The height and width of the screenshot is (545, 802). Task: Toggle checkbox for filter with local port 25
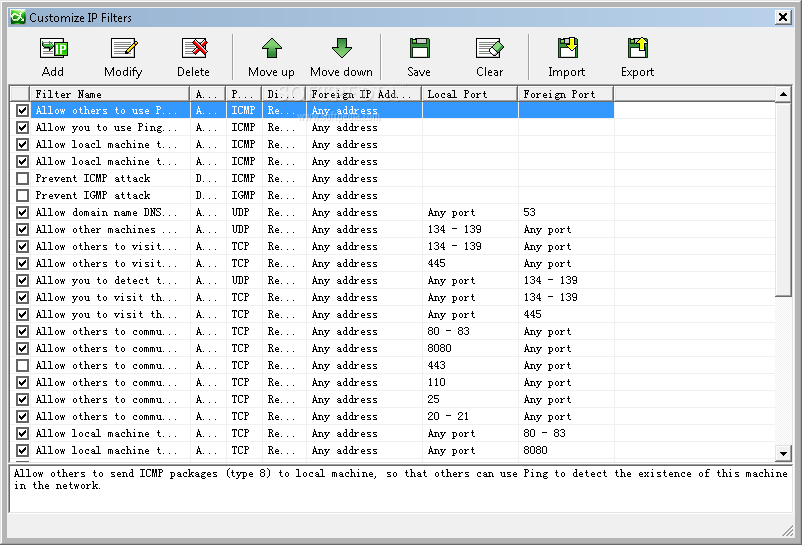coord(22,399)
